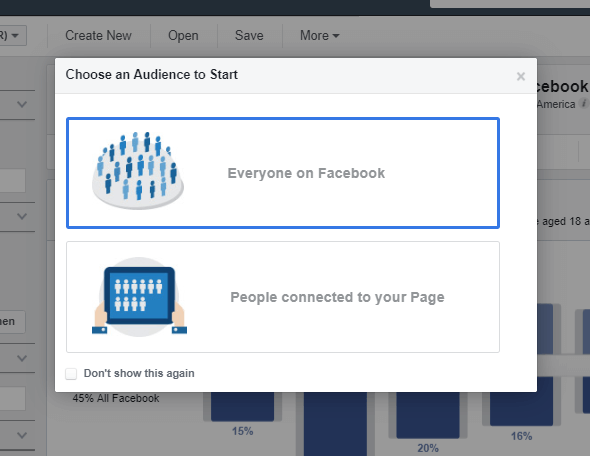Open the Create New toolbar option
590x456 pixels.
[99, 36]
